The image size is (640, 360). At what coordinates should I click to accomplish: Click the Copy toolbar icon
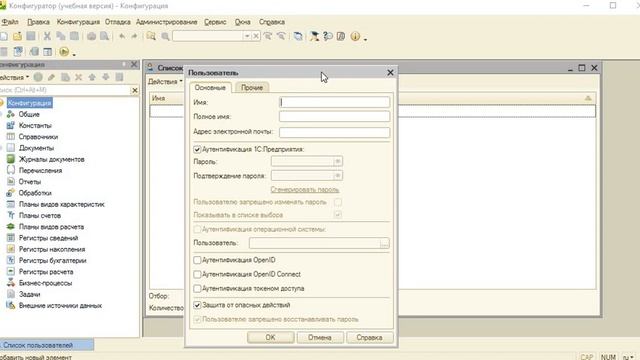click(x=61, y=36)
